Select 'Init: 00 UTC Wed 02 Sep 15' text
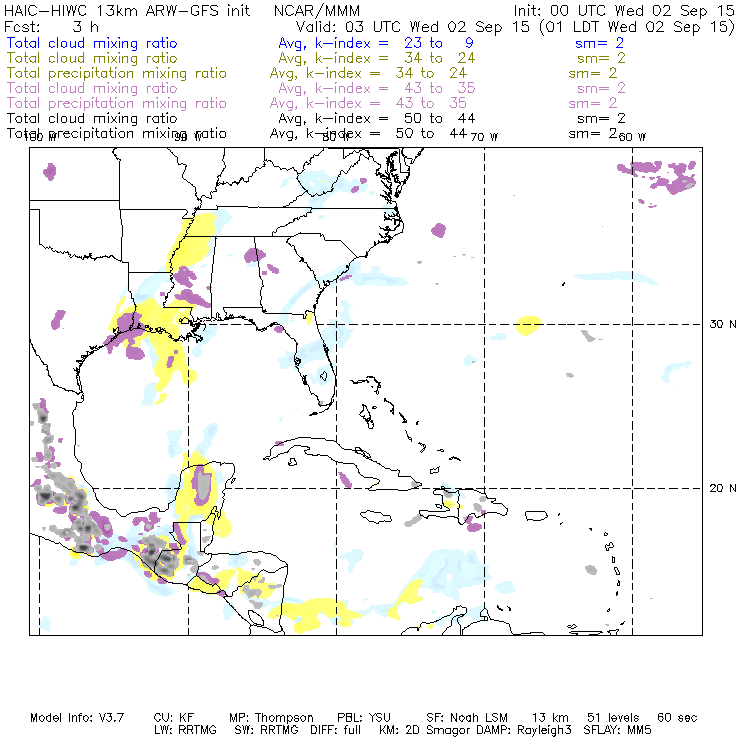Image resolution: width=740 pixels, height=740 pixels. [623, 11]
